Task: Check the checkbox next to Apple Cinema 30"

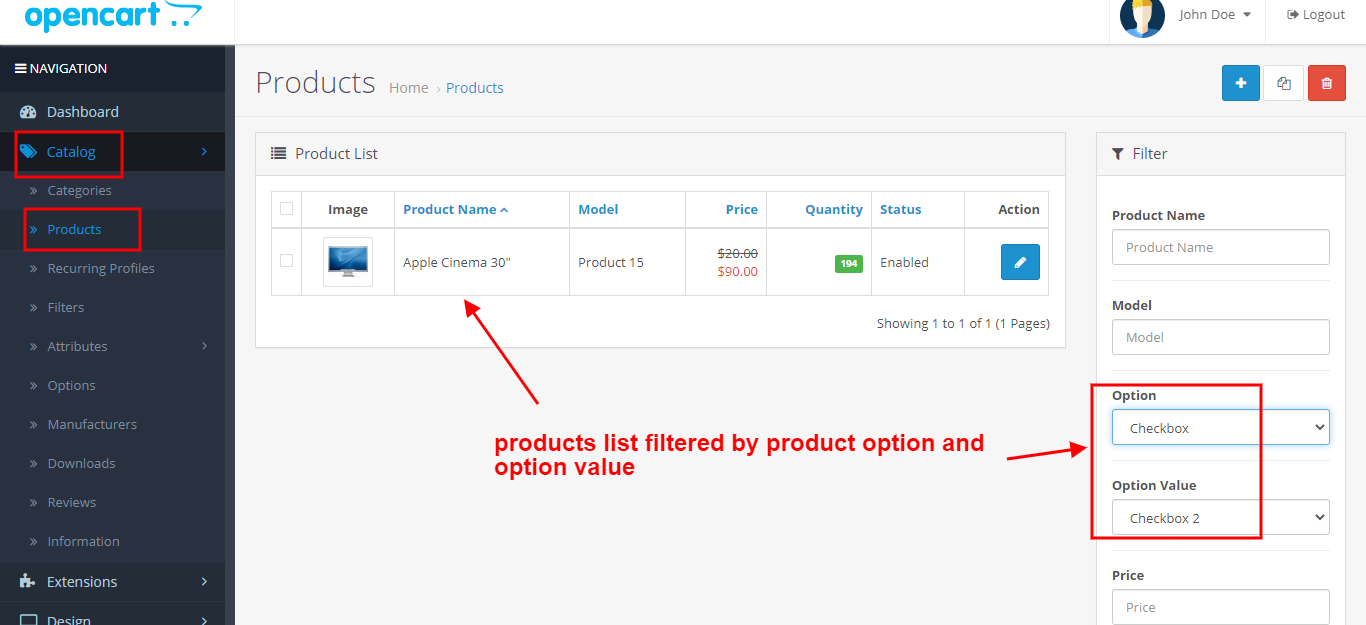Action: click(286, 261)
